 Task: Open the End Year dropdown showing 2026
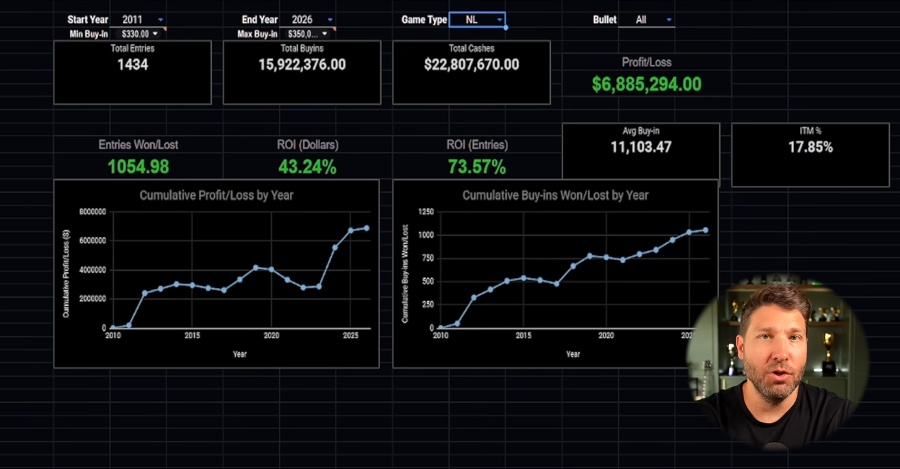[307, 20]
